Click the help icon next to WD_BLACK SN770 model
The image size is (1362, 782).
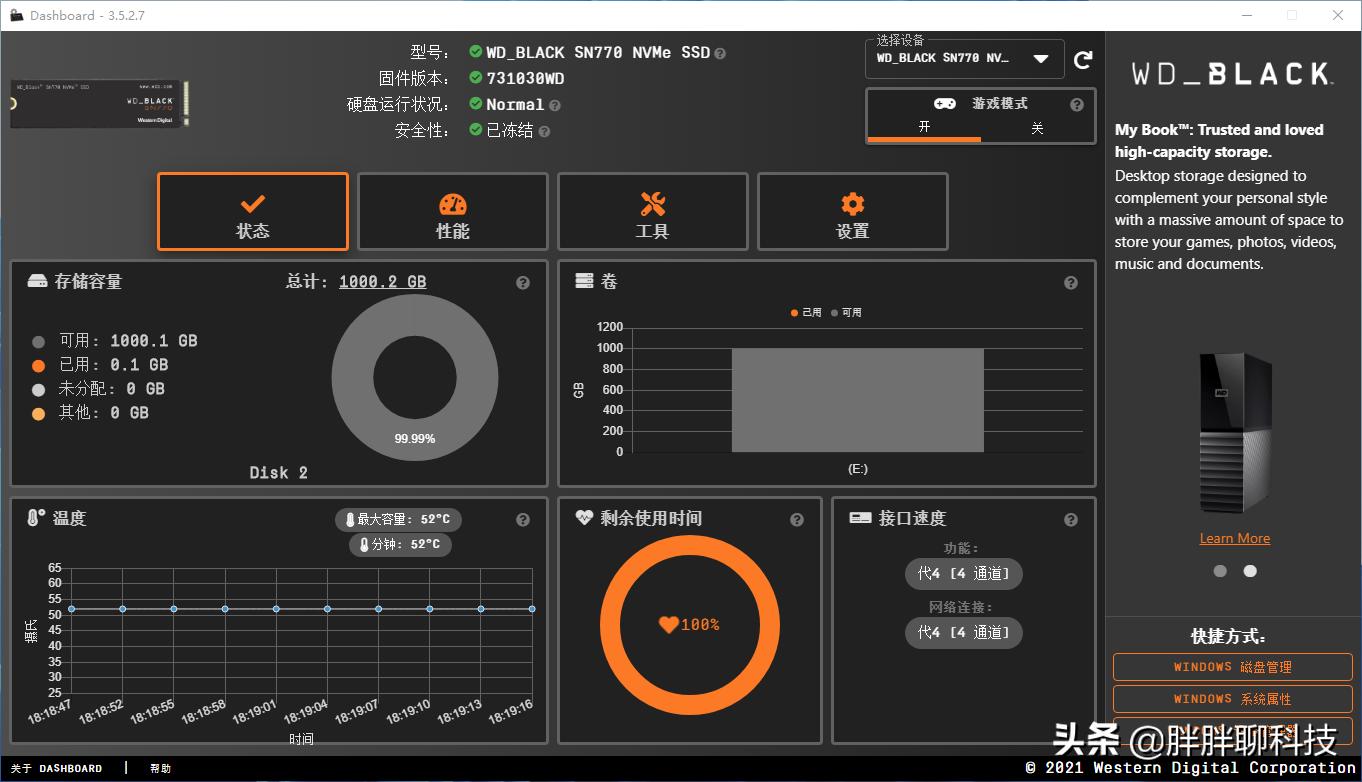(717, 52)
